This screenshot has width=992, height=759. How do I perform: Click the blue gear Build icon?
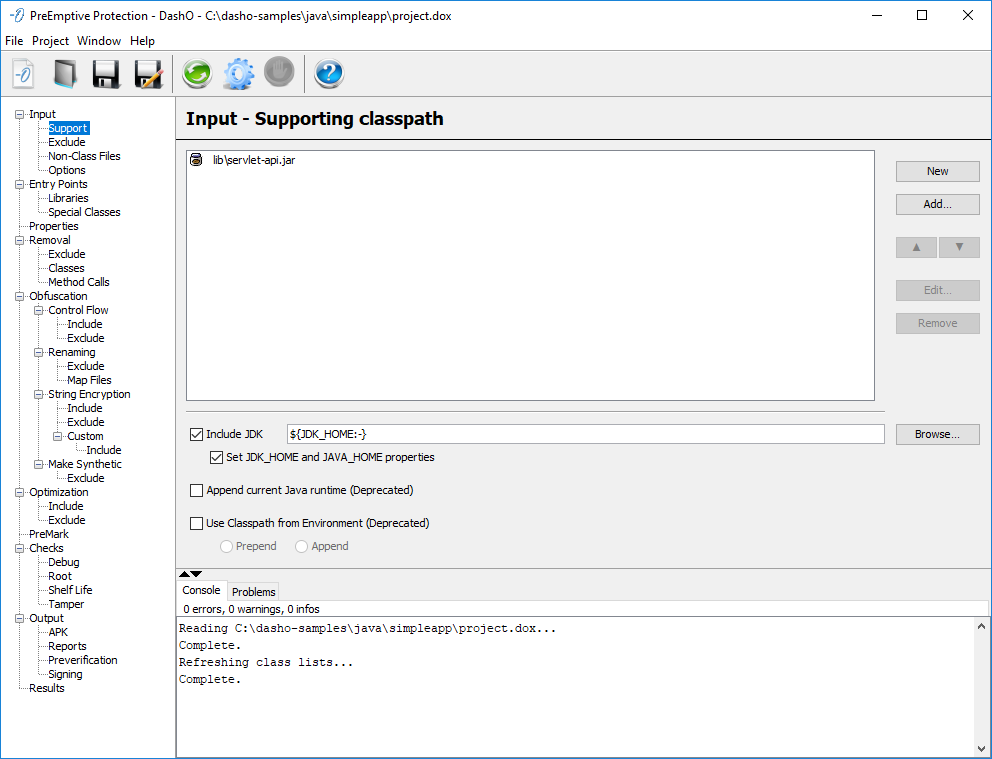(x=238, y=74)
